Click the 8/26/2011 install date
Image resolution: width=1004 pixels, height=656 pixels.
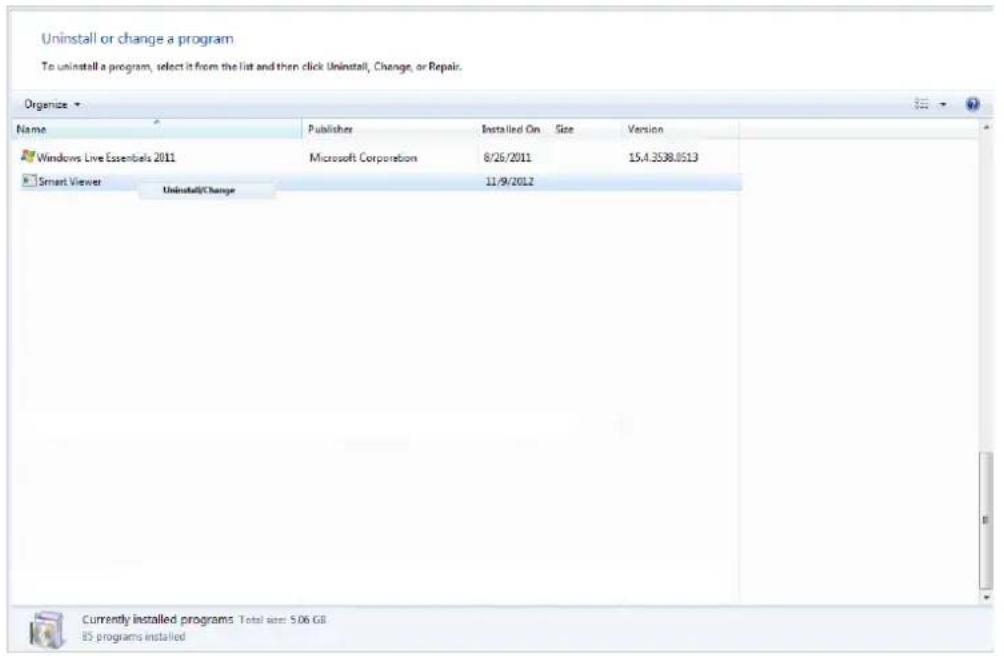click(x=507, y=157)
